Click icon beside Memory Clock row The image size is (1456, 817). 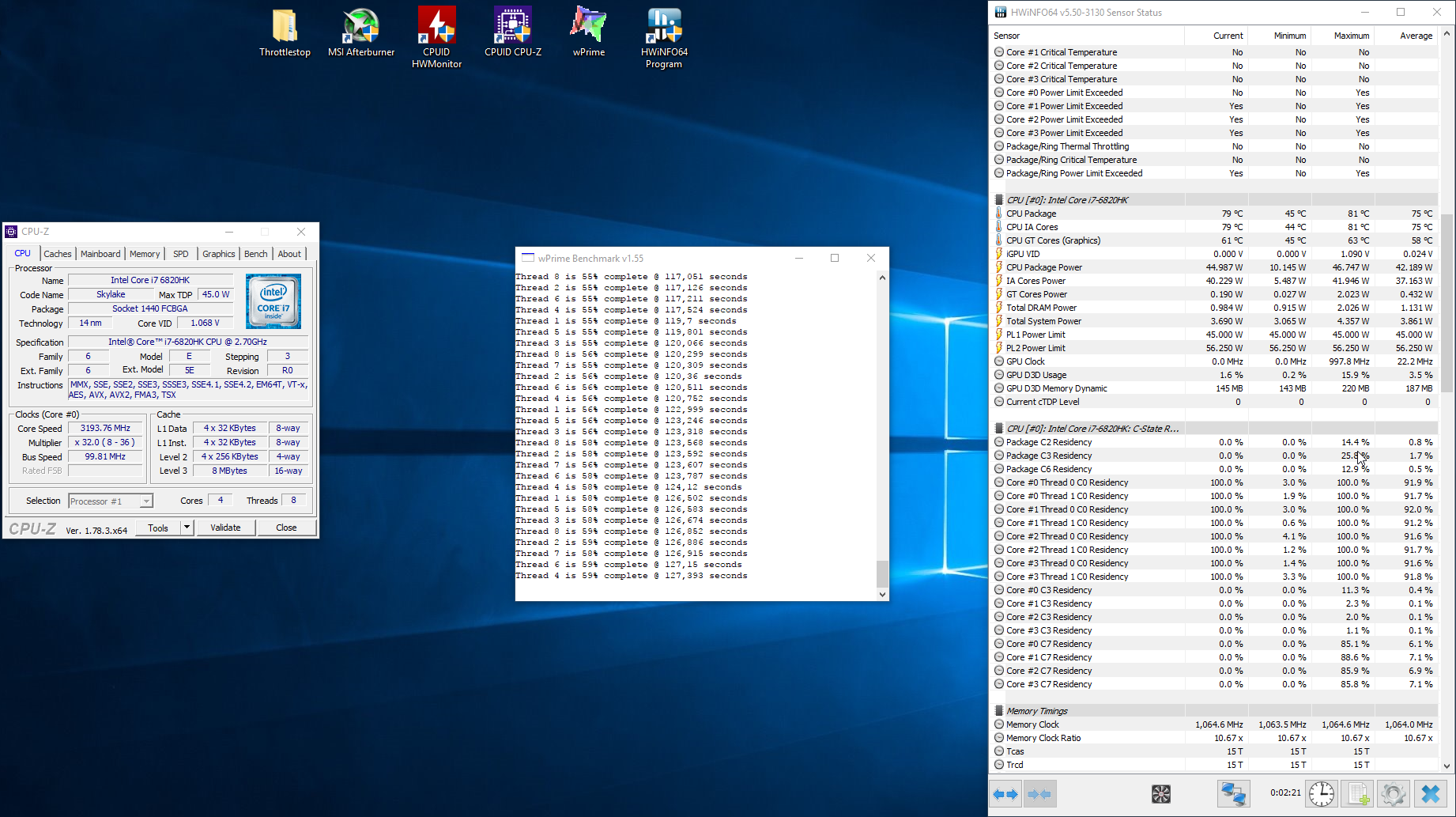(998, 724)
